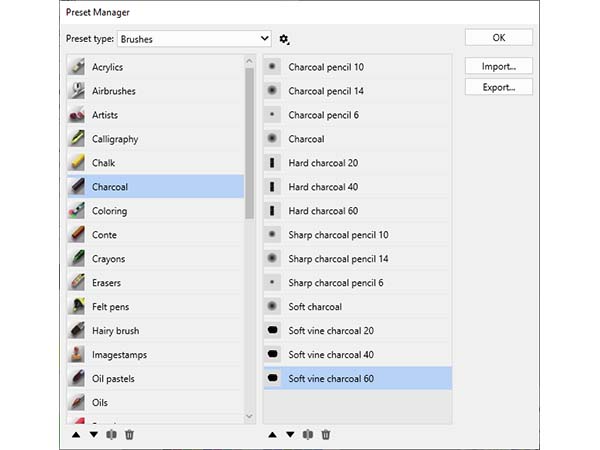Select Hard charcoal 40 brush preset
Viewport: 600px width, 450px height.
(357, 187)
